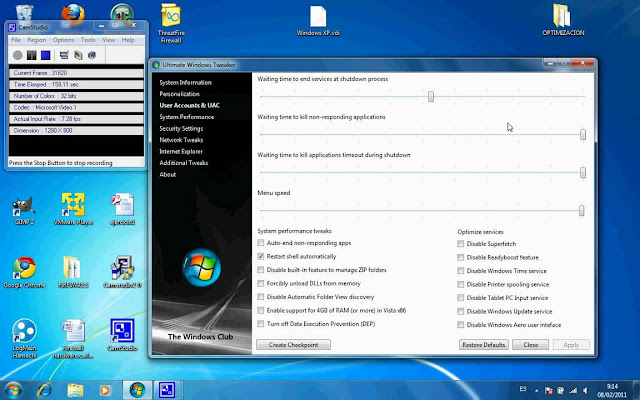Viewport: 640px width, 400px height.
Task: Click last icon in CamStudio toolbar
Action: [x=92, y=55]
